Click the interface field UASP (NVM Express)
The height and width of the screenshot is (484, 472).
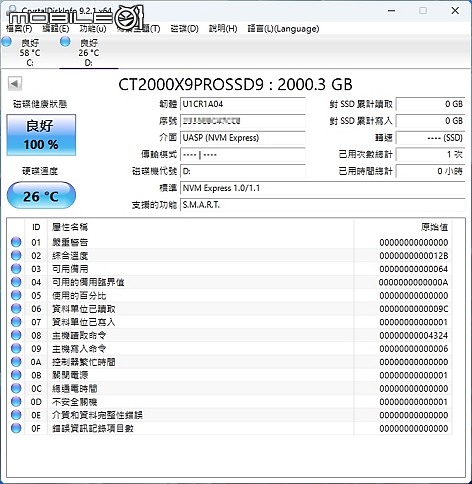coord(243,138)
